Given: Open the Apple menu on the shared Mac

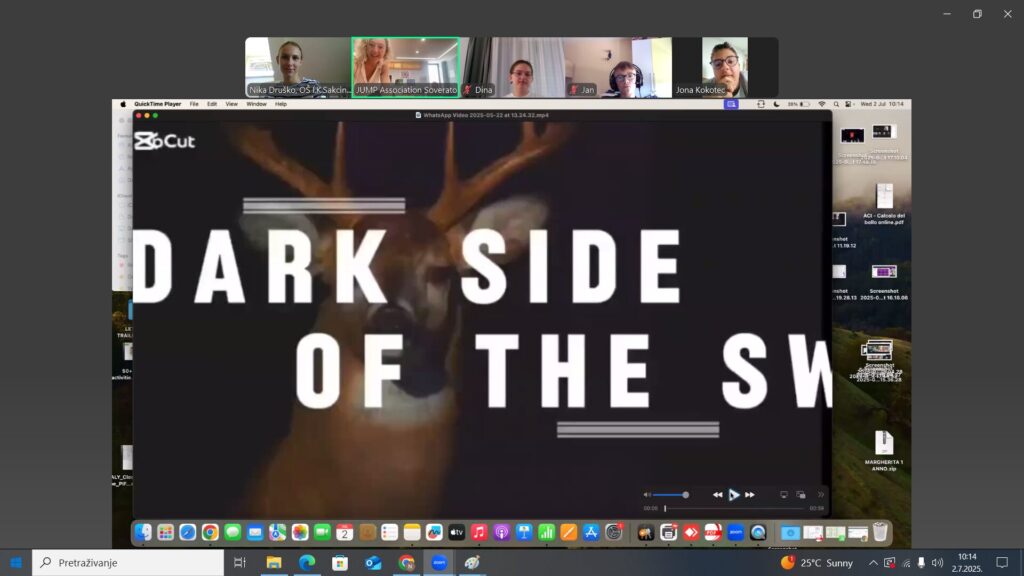Looking at the screenshot, I should click(123, 104).
